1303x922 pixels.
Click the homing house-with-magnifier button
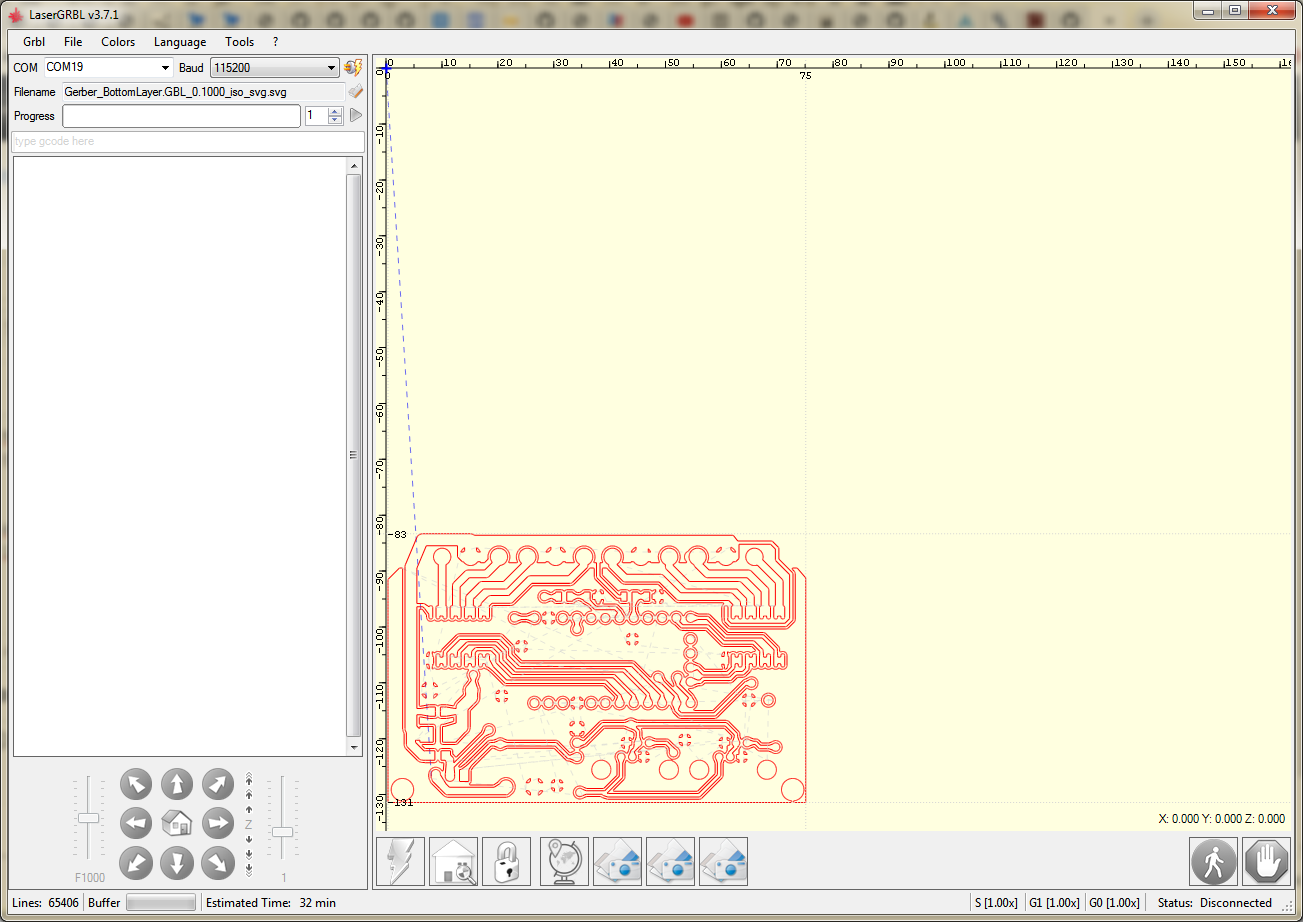pyautogui.click(x=454, y=861)
